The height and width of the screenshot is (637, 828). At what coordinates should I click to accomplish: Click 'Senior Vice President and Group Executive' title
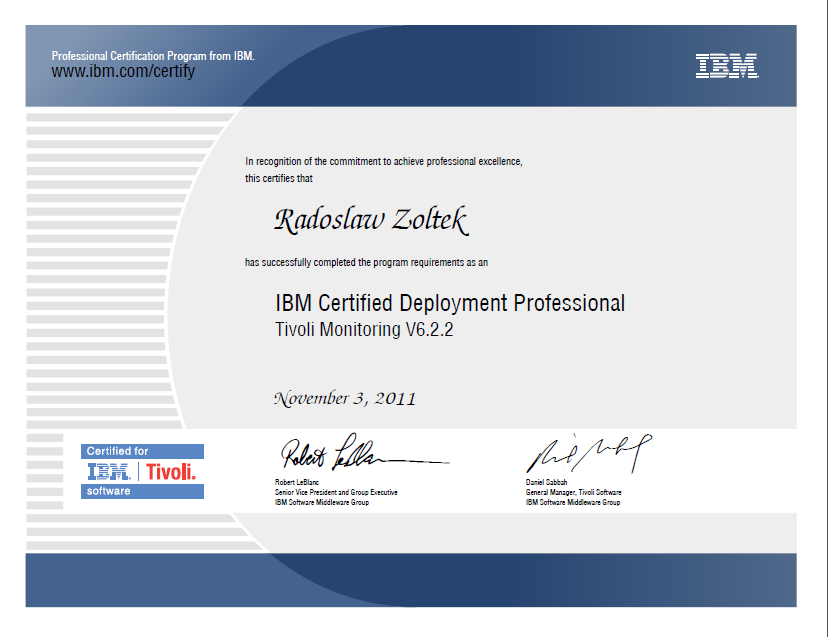pos(335,492)
